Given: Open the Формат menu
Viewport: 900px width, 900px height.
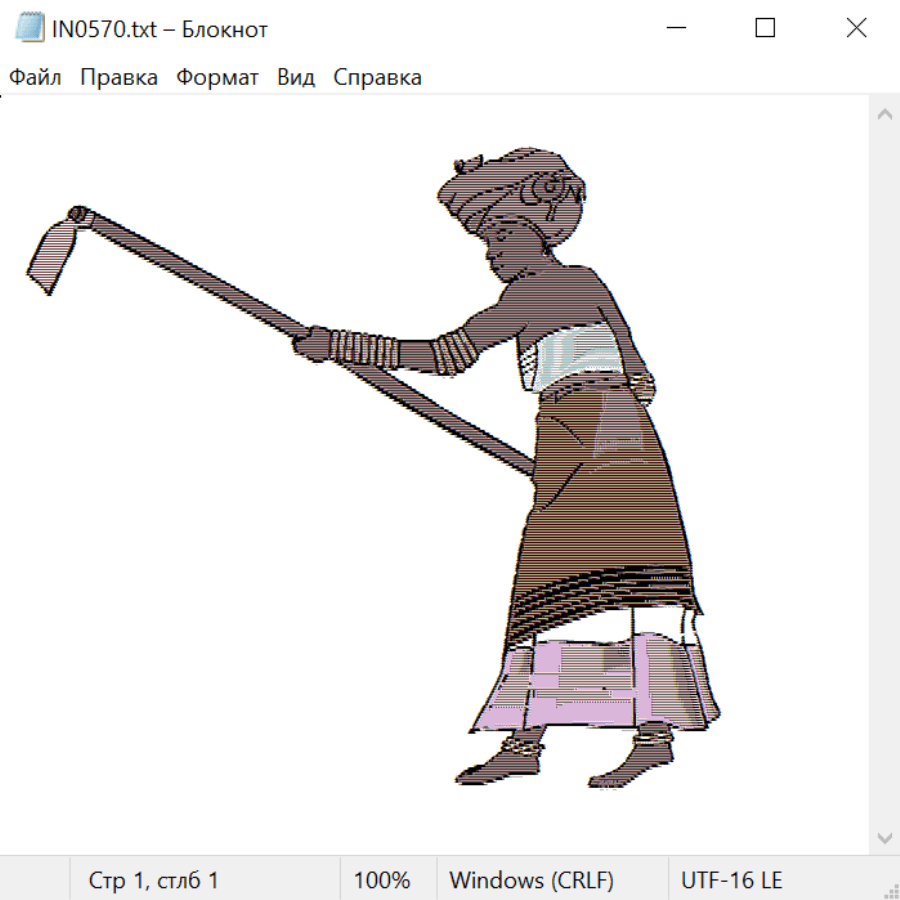Looking at the screenshot, I should point(217,78).
